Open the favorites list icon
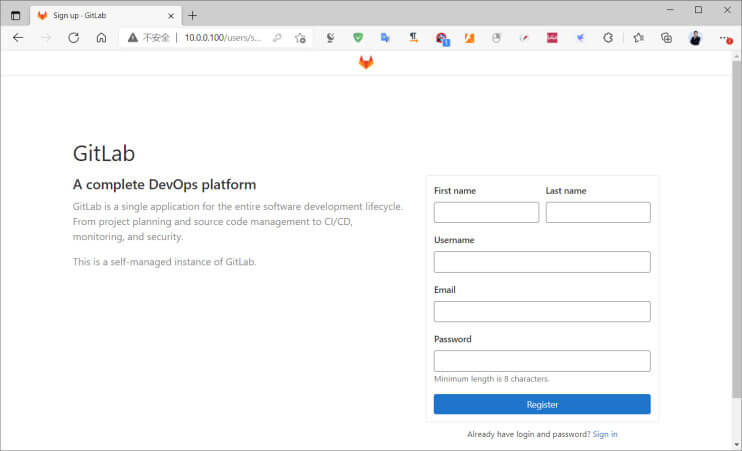Screen dimensions: 742x451 (x=638, y=38)
